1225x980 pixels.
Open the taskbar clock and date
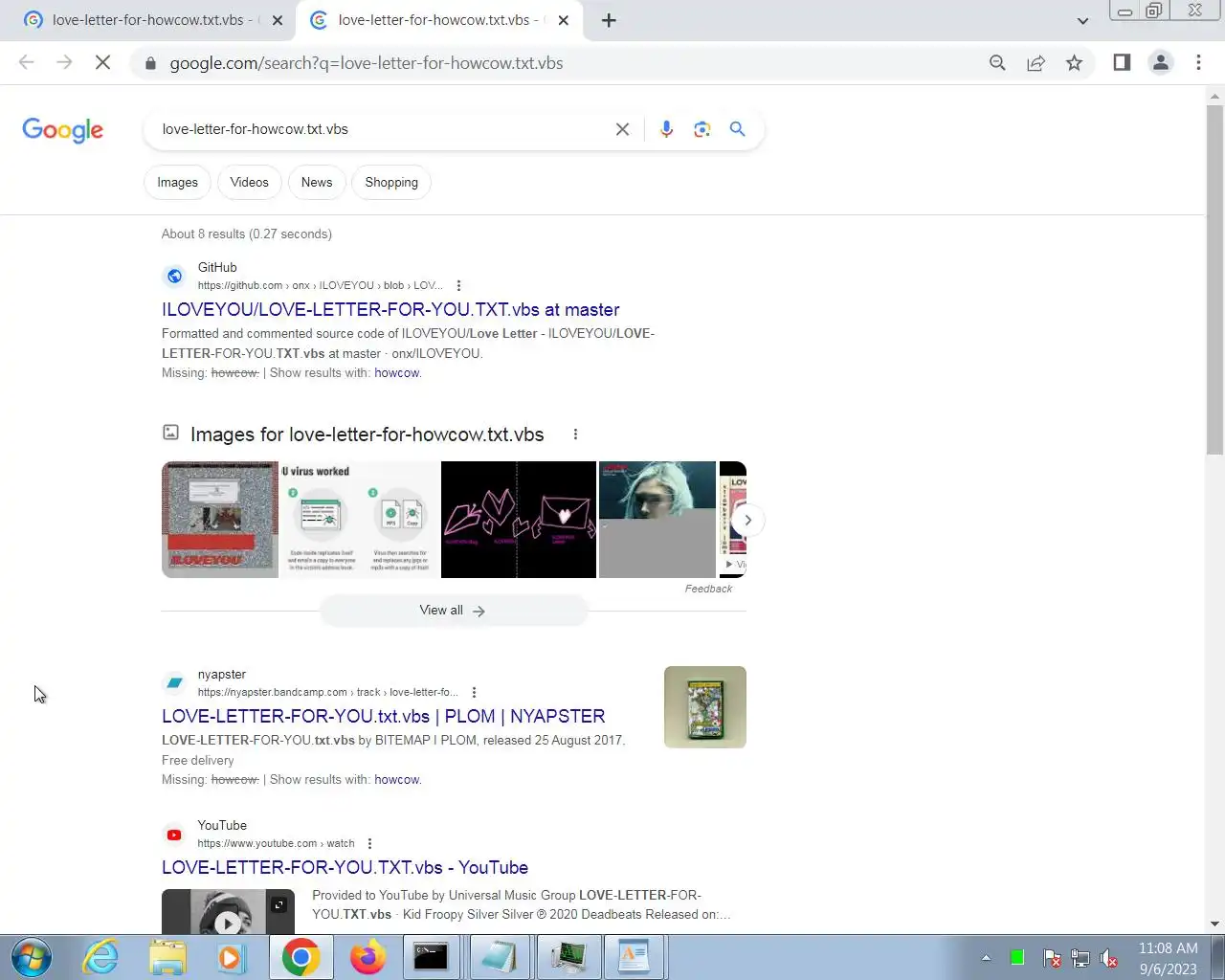[1168, 958]
